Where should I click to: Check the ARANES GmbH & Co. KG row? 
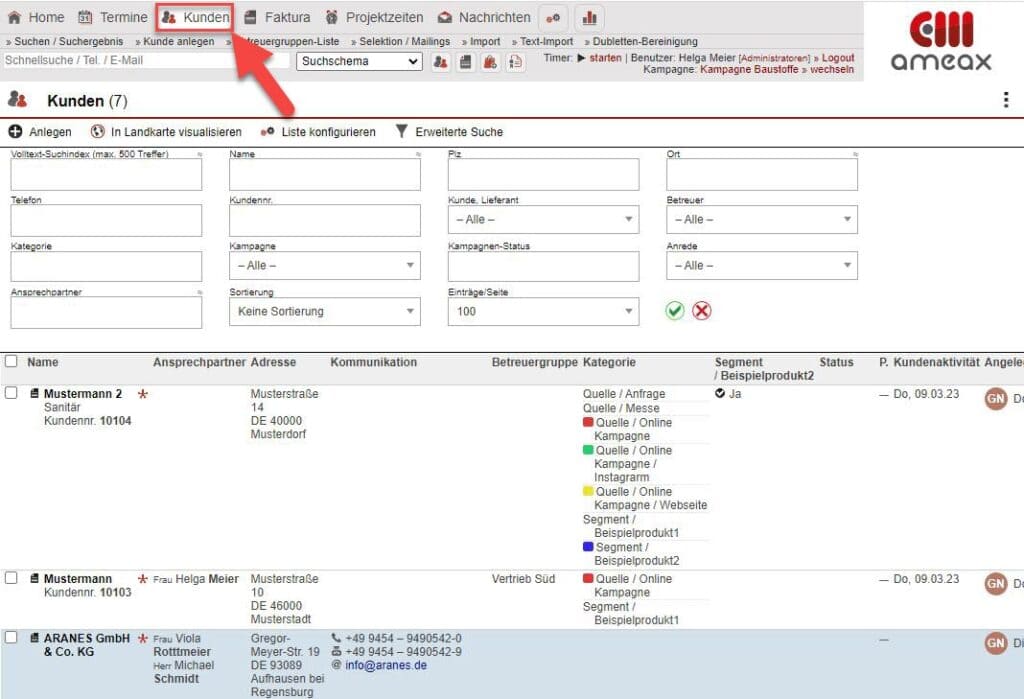coord(9,639)
